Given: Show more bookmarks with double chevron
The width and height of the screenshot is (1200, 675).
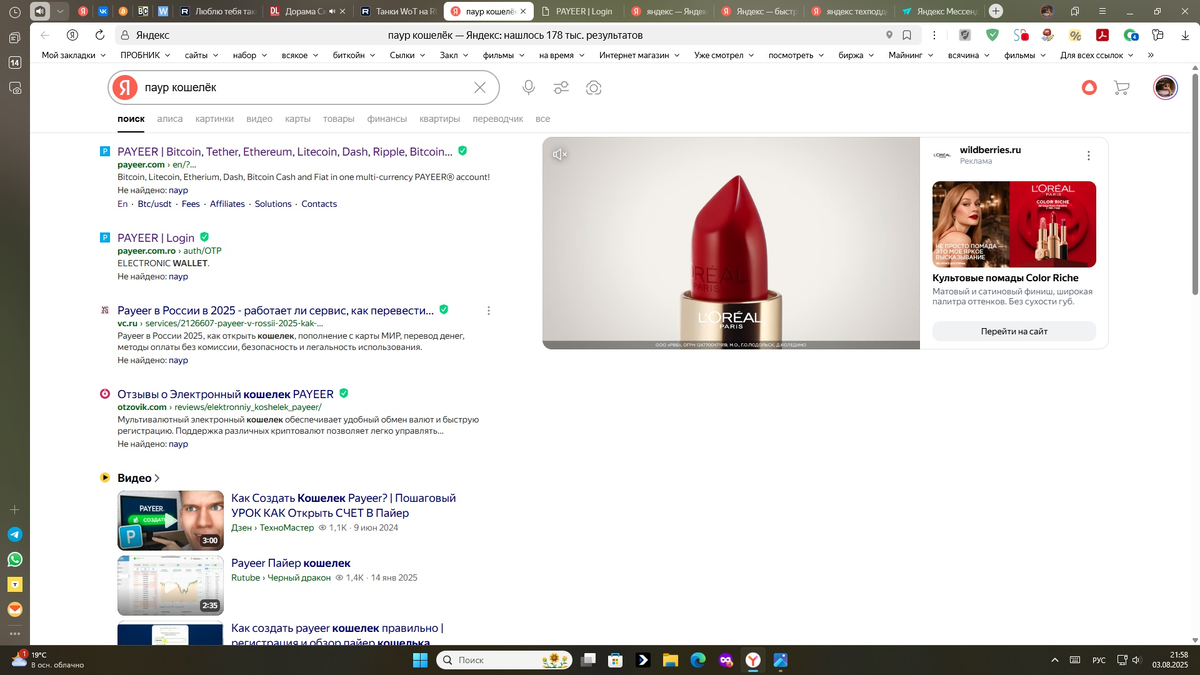Looking at the screenshot, I should [x=1151, y=55].
